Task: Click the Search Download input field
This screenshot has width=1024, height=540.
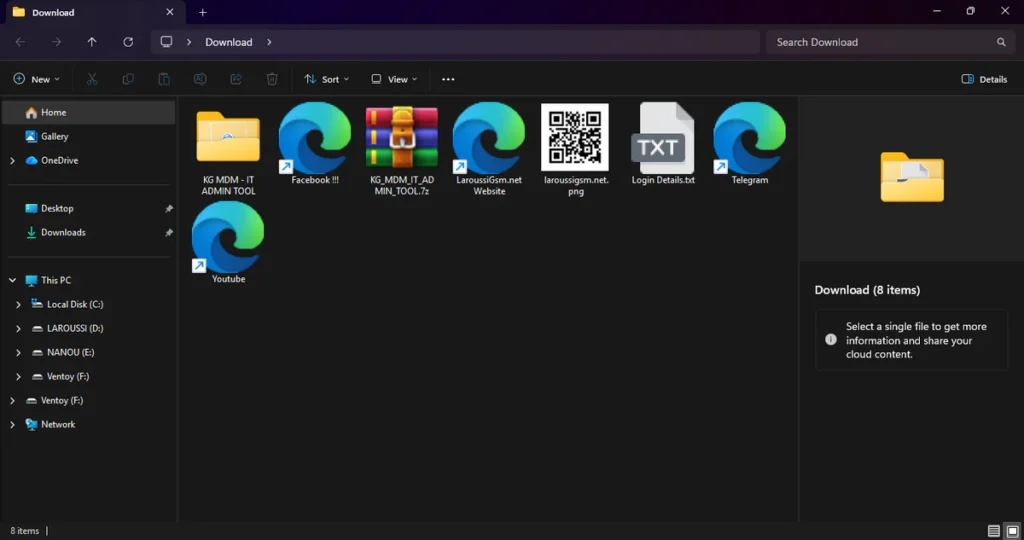Action: (x=880, y=42)
